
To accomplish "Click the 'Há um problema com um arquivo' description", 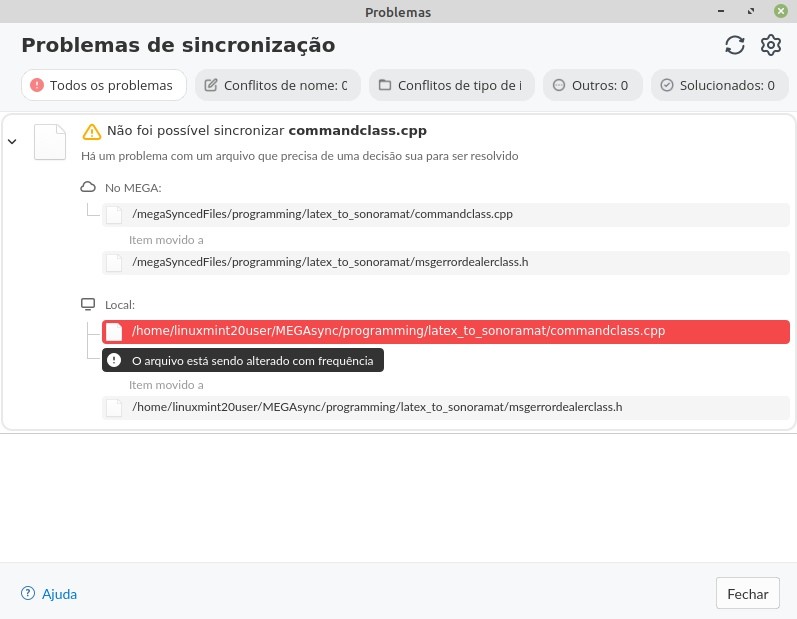I will click(299, 156).
